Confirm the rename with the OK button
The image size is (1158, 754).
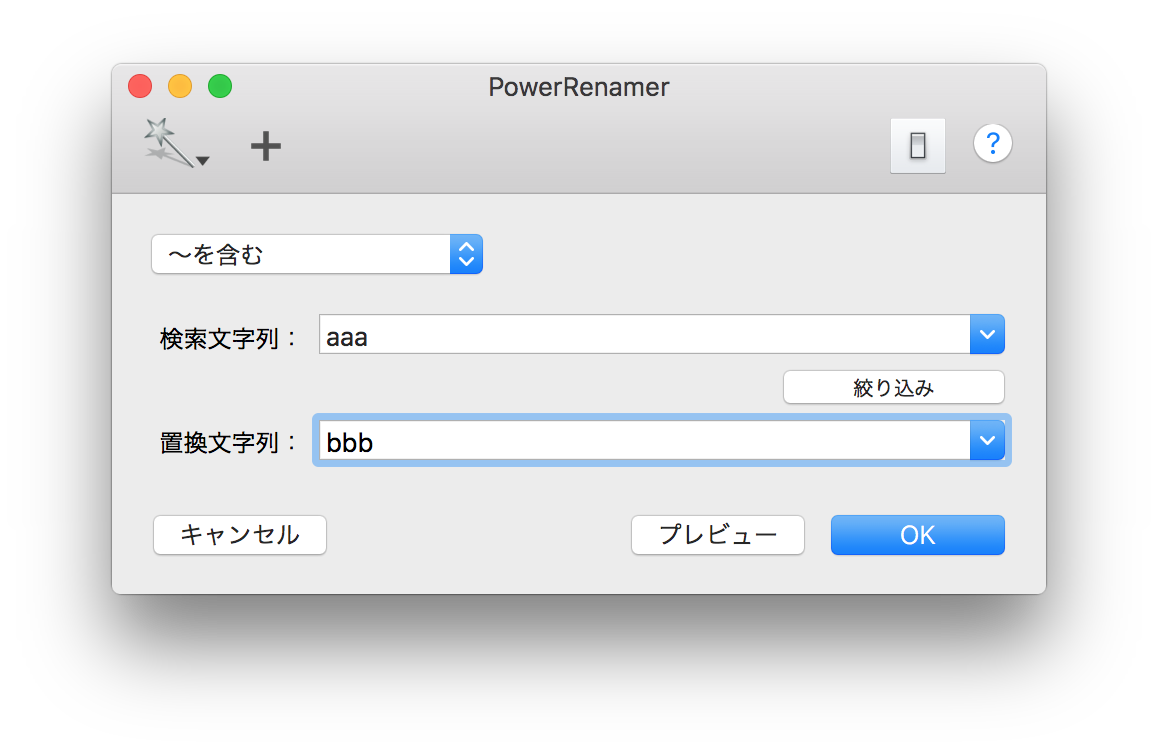click(x=917, y=535)
